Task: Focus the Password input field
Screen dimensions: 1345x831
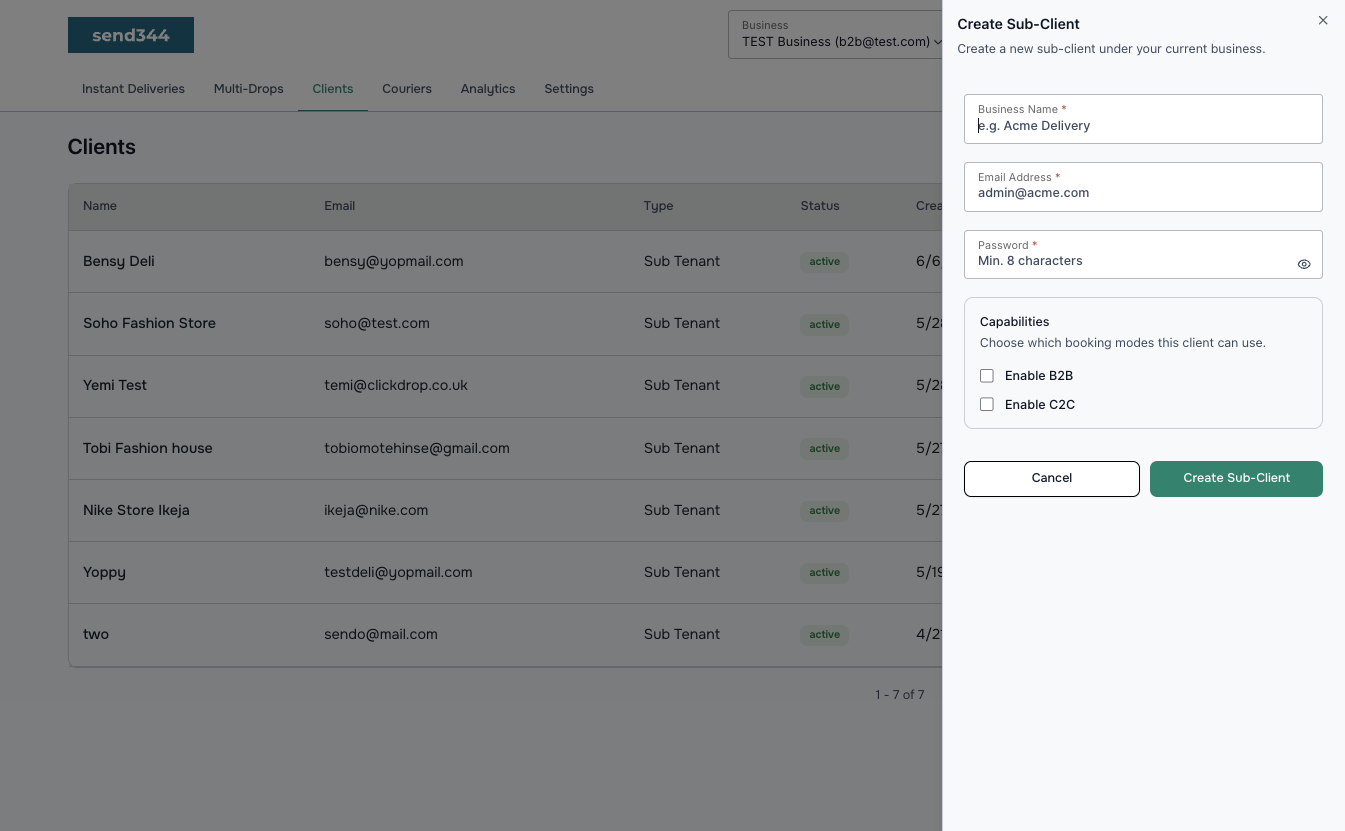Action: [1143, 254]
